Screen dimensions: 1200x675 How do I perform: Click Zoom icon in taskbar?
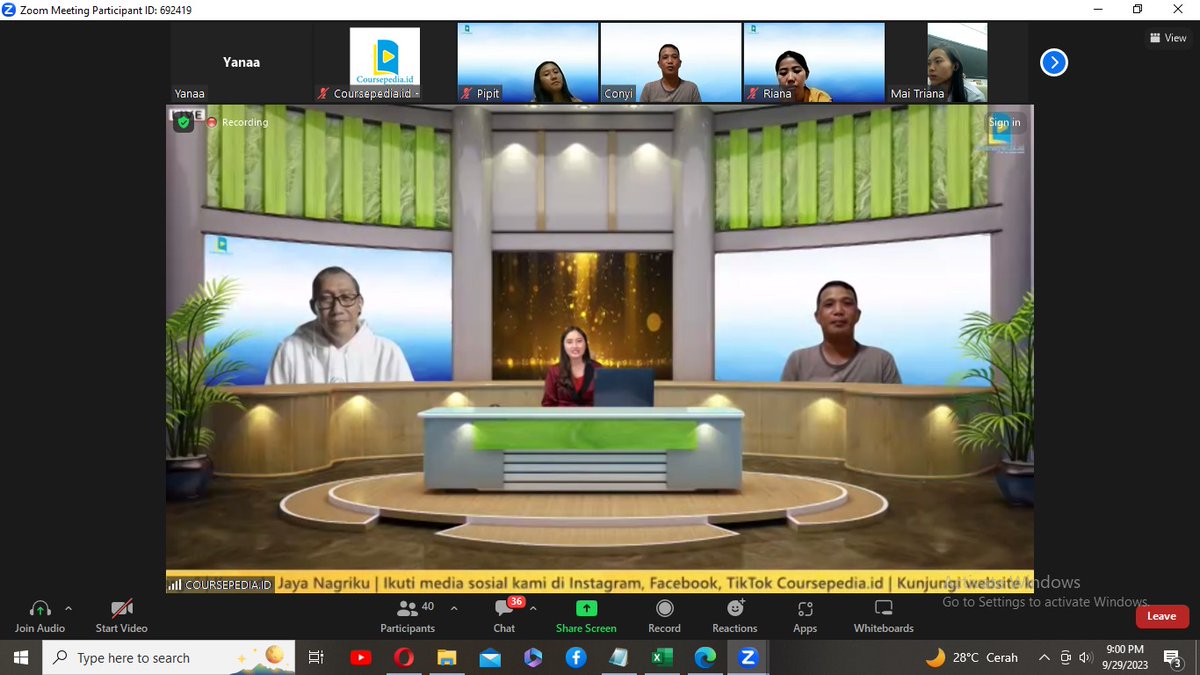pyautogui.click(x=748, y=658)
